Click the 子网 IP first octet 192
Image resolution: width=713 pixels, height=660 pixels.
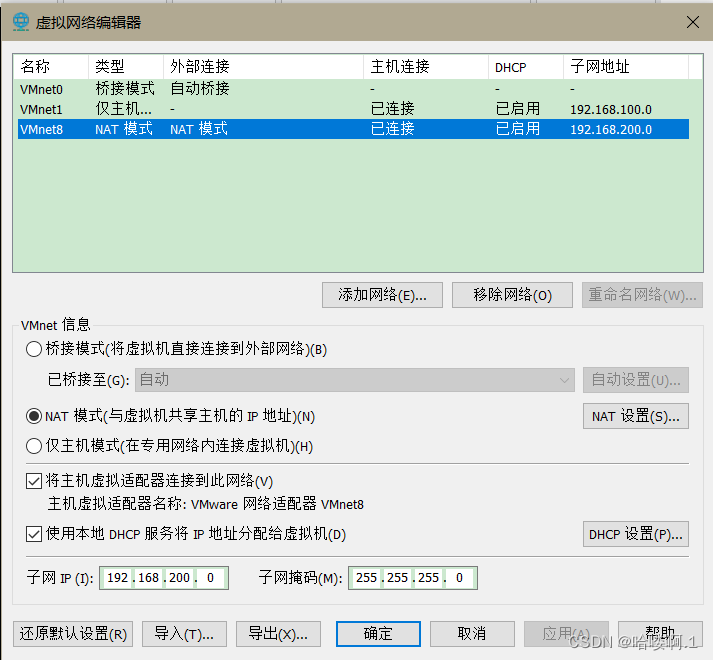coord(117,578)
